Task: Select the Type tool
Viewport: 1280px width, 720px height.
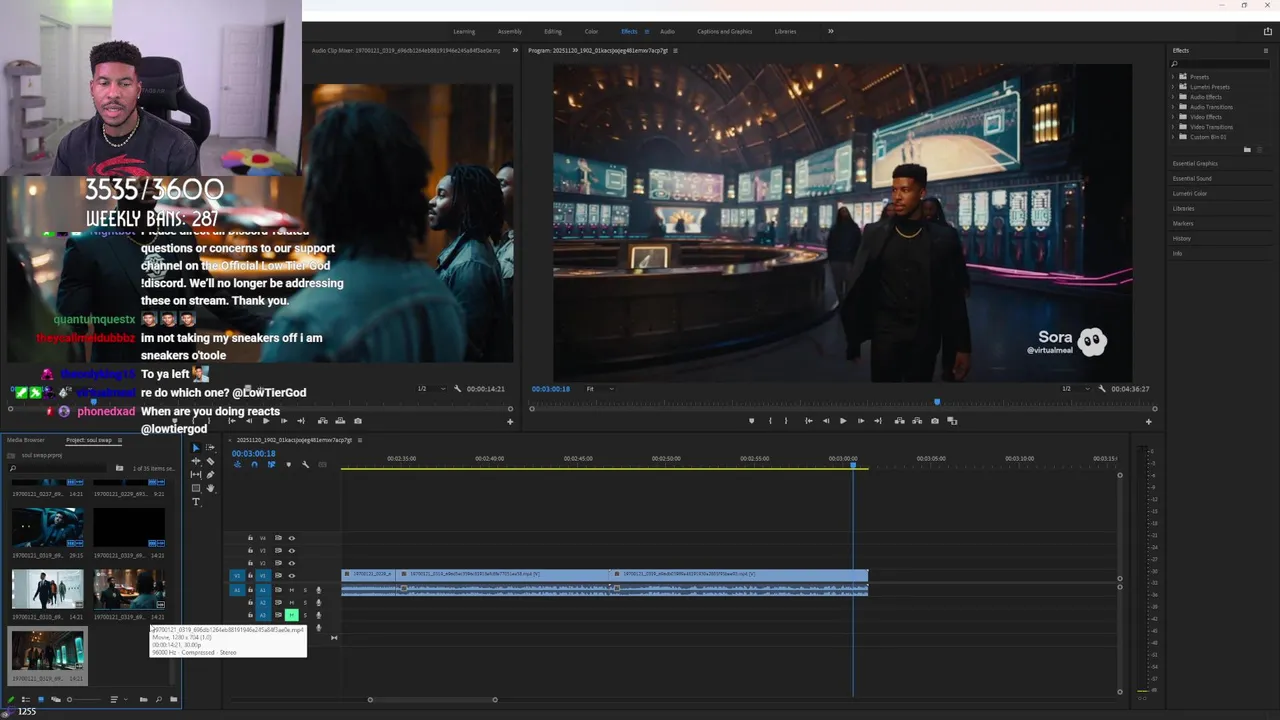Action: coord(195,502)
